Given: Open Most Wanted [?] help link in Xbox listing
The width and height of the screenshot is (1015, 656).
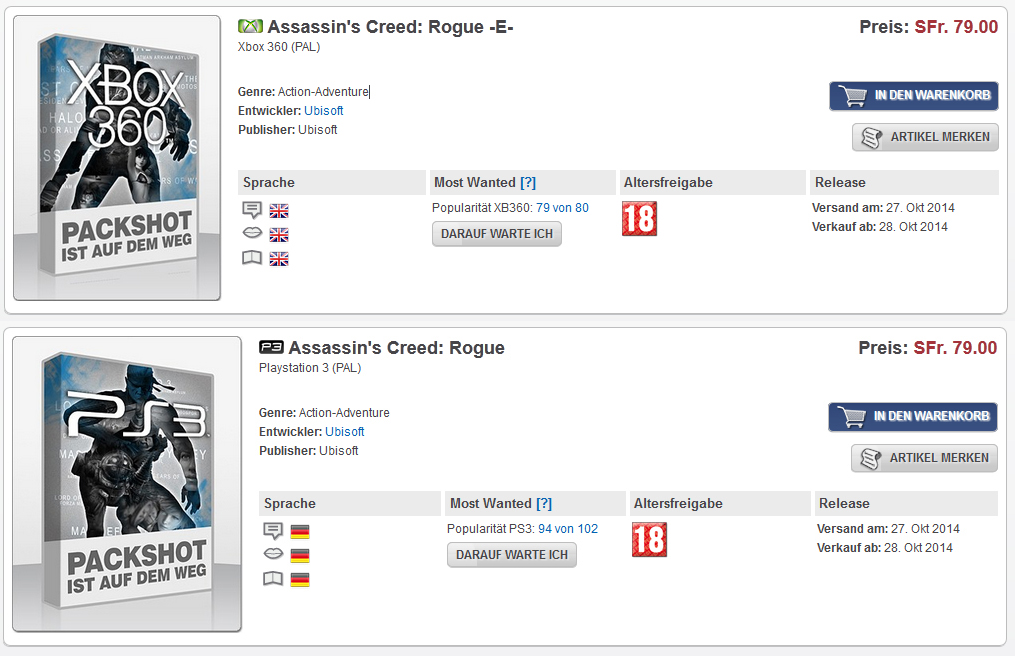Looking at the screenshot, I should click(528, 183).
